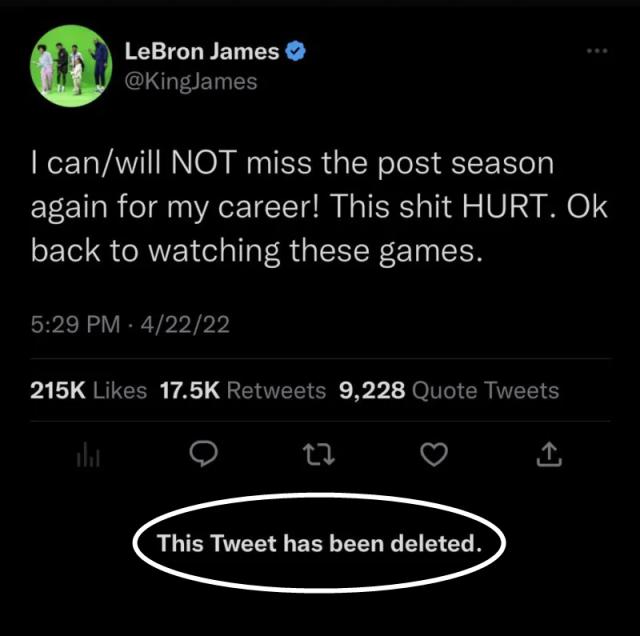Viewport: 640px width, 636px height.
Task: Open the three-dot more options menu
Action: point(597,51)
